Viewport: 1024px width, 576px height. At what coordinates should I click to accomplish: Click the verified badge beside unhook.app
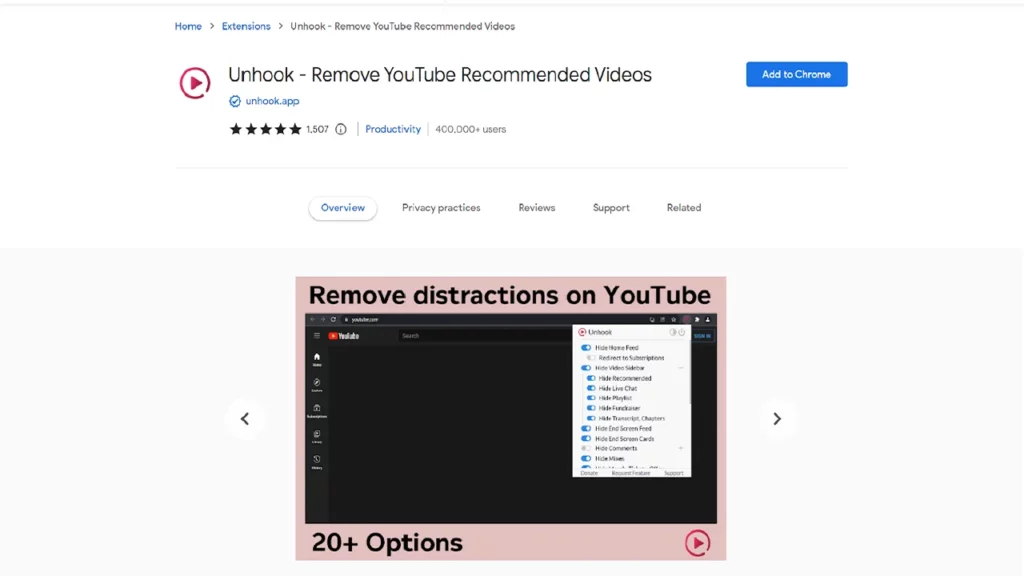235,101
